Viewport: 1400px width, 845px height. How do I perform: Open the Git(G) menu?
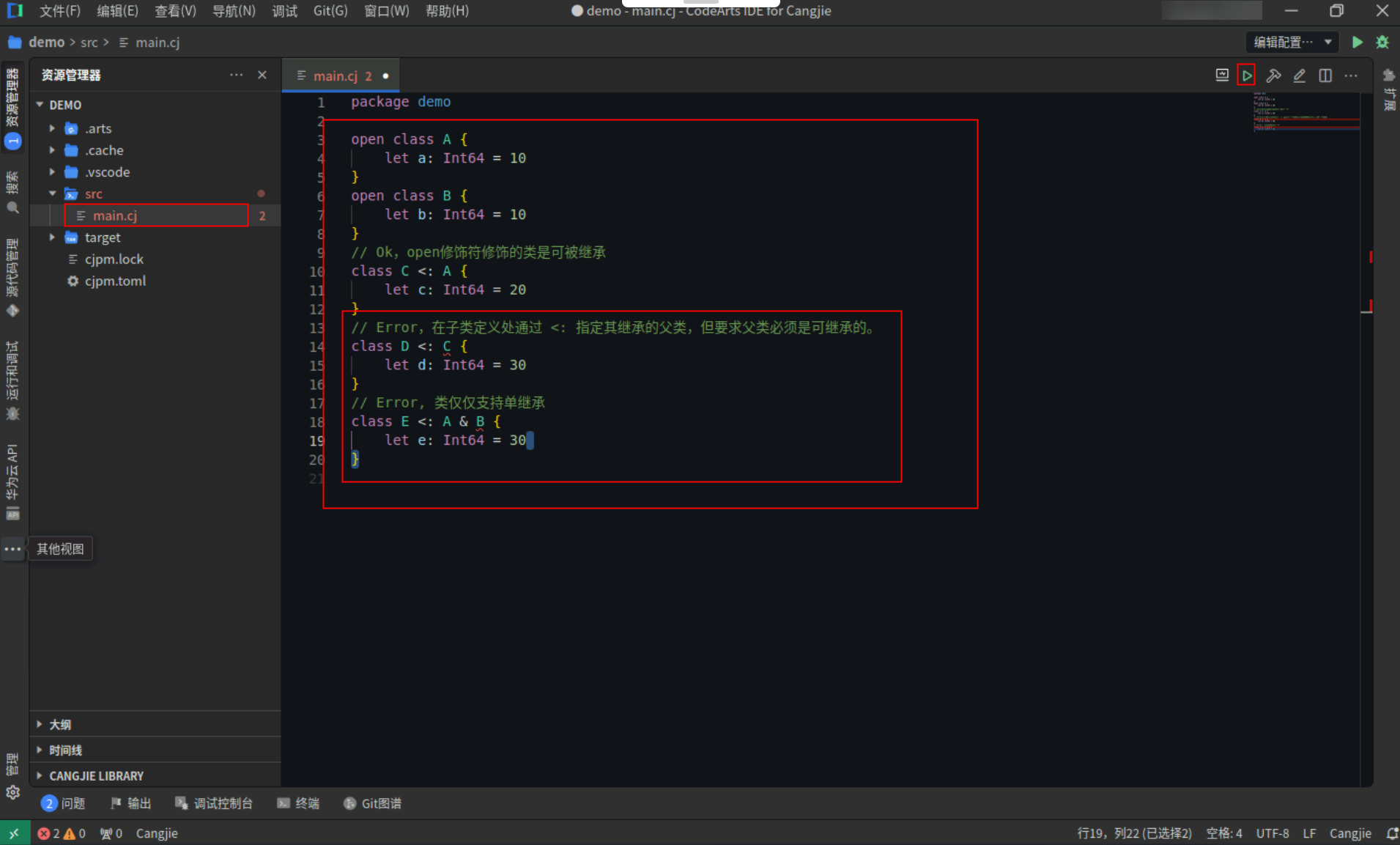330,10
